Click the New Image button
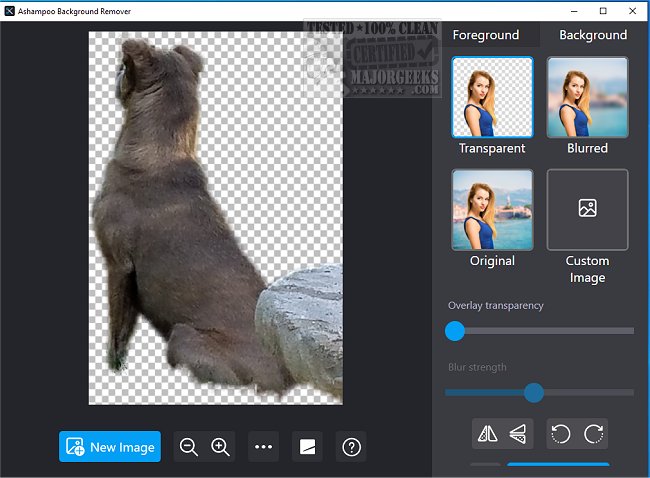Screen dimensions: 650x478 click(x=110, y=447)
